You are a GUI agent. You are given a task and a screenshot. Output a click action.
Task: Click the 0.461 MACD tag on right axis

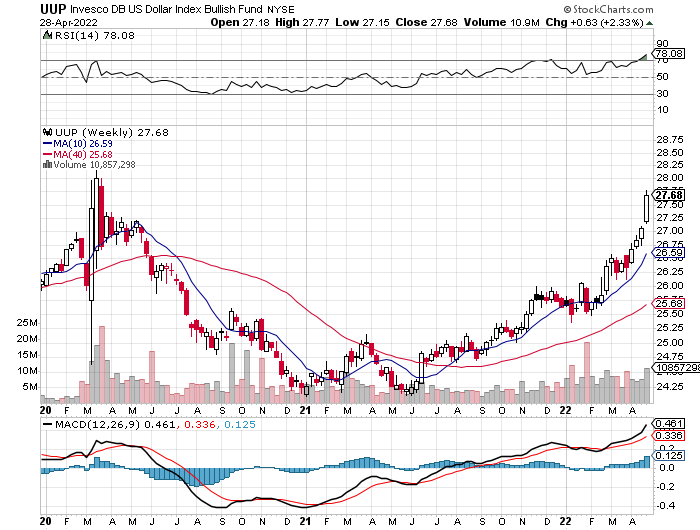(x=669, y=423)
